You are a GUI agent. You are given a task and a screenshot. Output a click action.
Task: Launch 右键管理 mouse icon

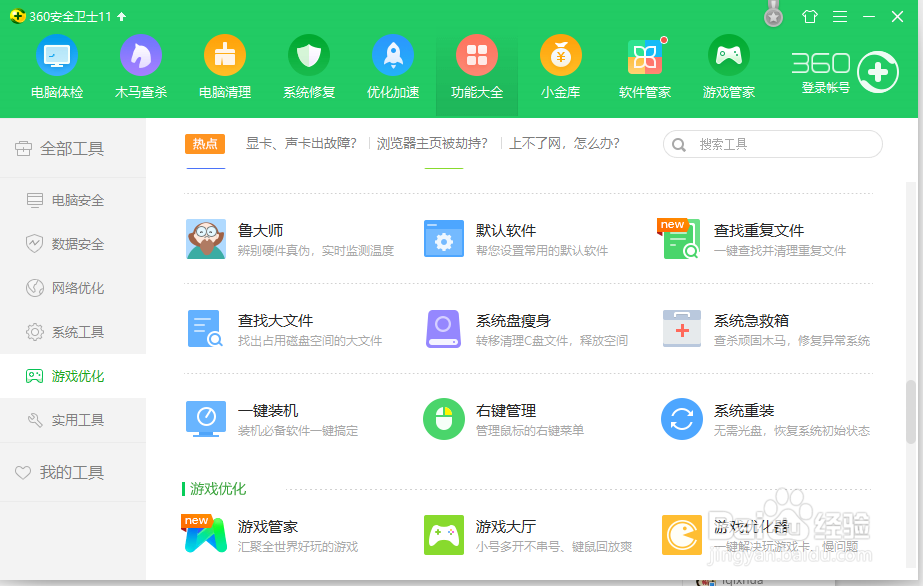tap(444, 419)
